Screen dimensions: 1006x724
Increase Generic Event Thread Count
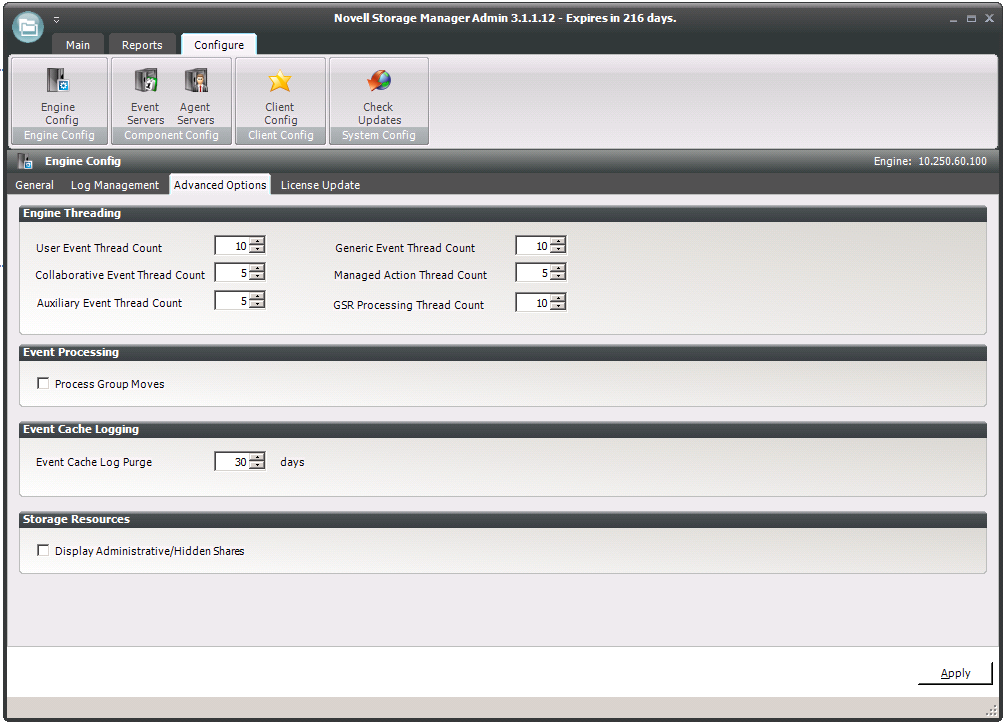[558, 241]
